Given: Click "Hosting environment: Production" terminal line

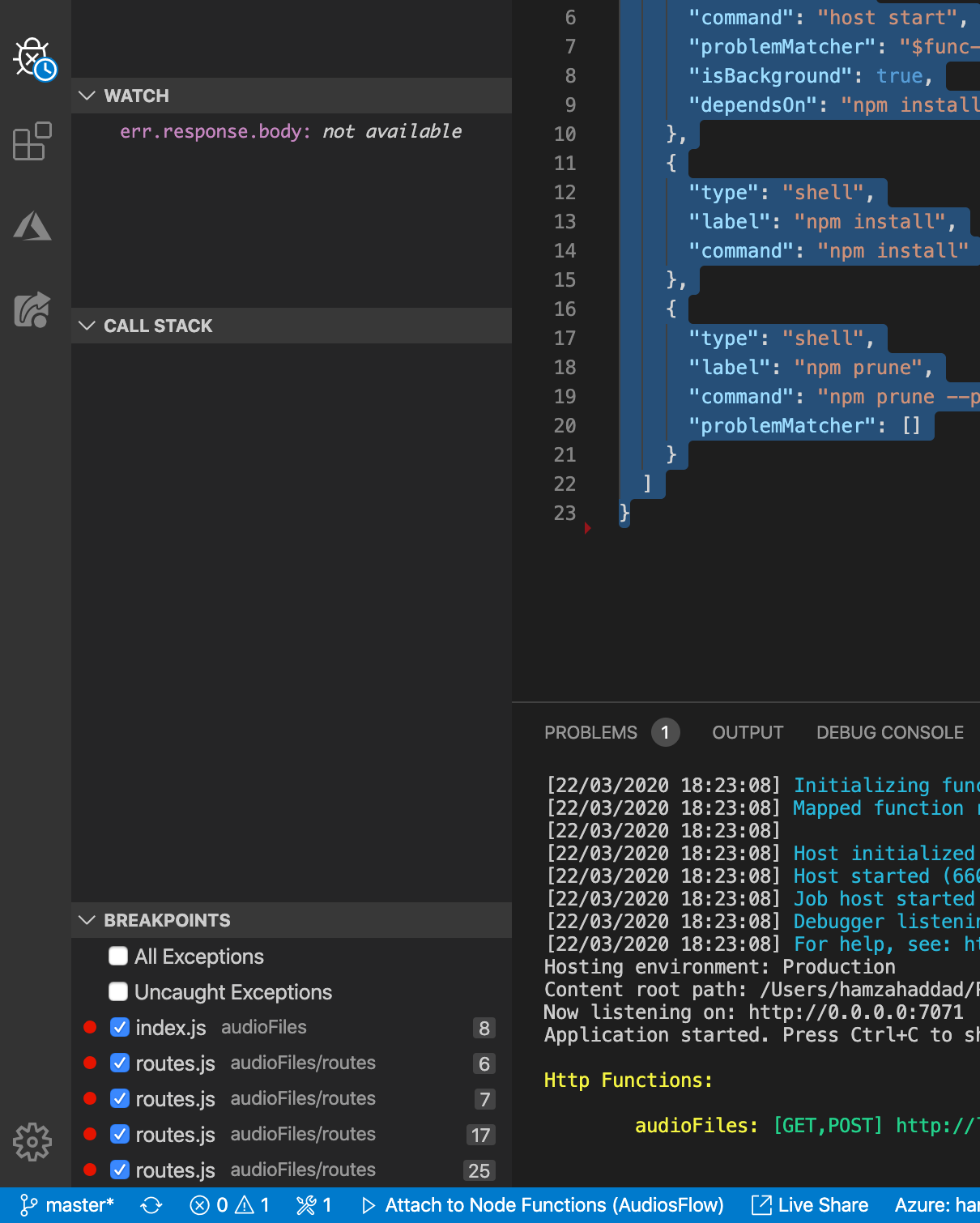Looking at the screenshot, I should 720,967.
